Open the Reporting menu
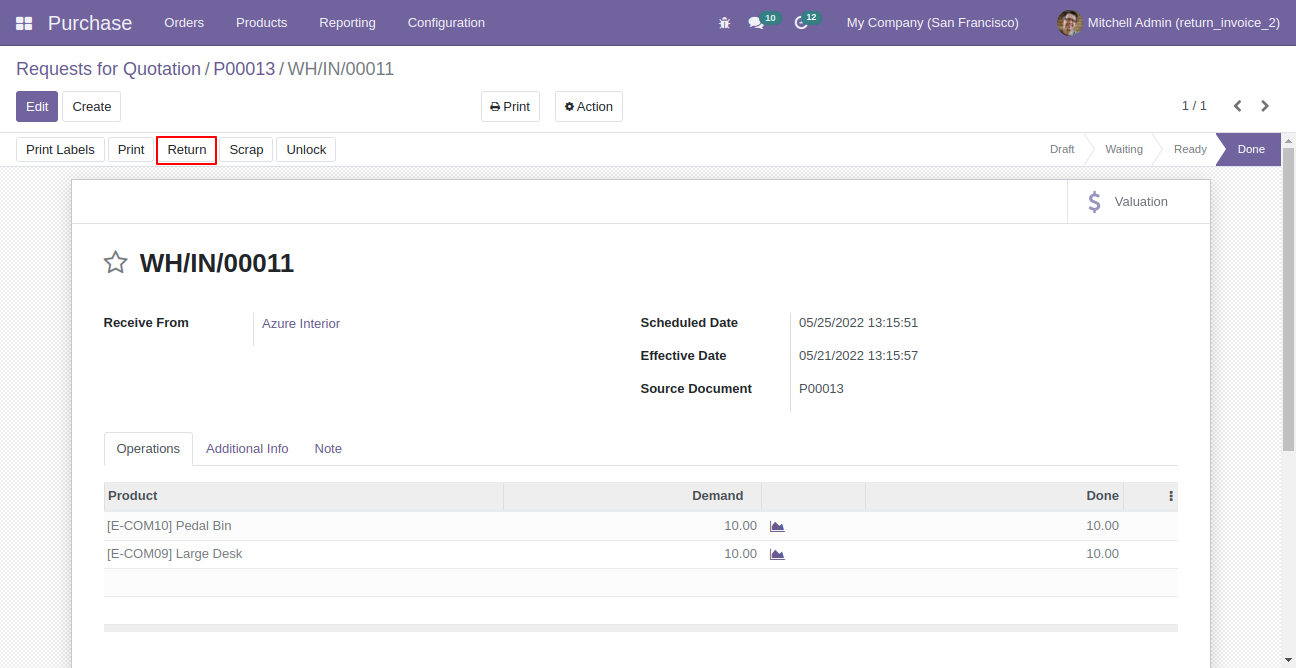 coord(348,23)
